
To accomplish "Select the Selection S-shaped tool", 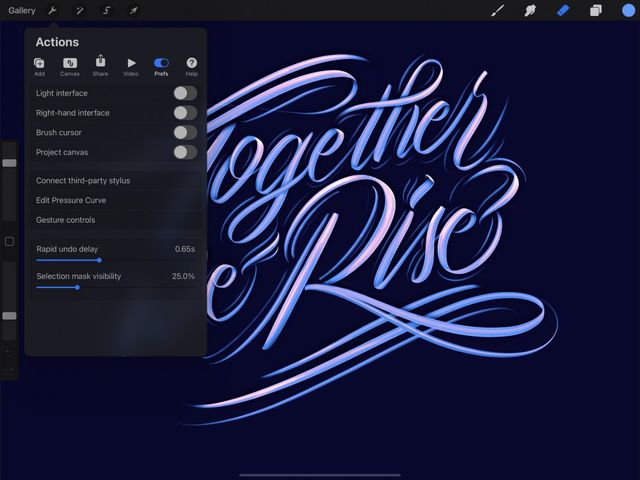I will tap(106, 11).
